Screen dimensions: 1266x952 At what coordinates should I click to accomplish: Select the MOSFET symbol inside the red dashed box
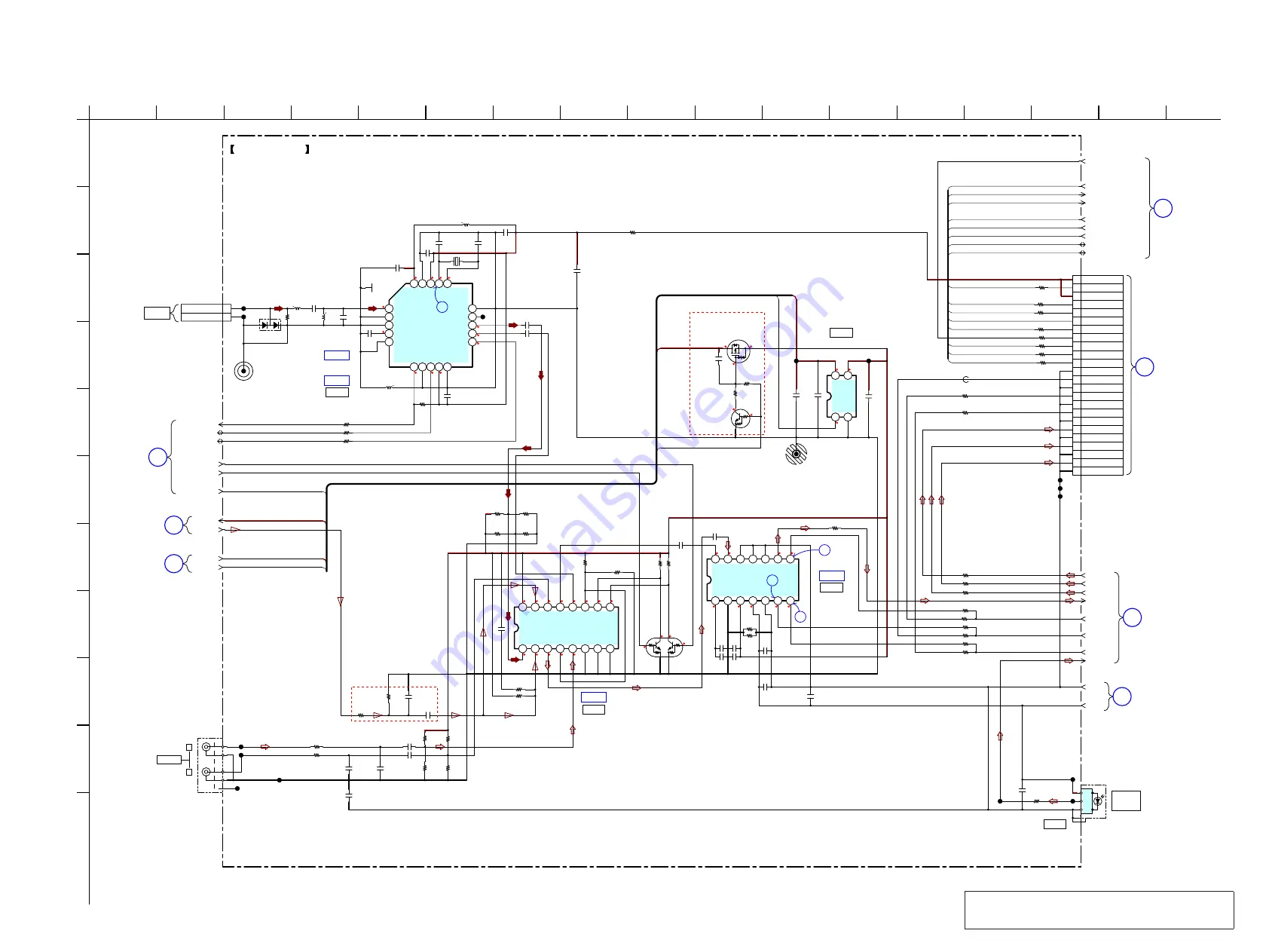(738, 351)
